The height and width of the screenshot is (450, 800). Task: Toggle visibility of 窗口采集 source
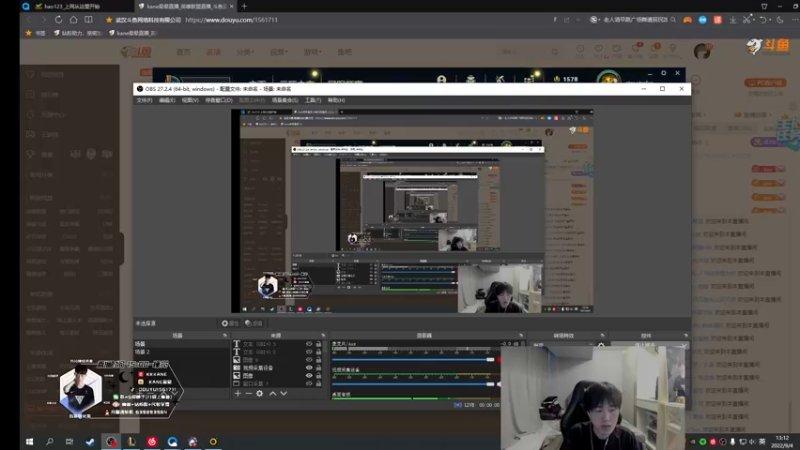point(309,383)
